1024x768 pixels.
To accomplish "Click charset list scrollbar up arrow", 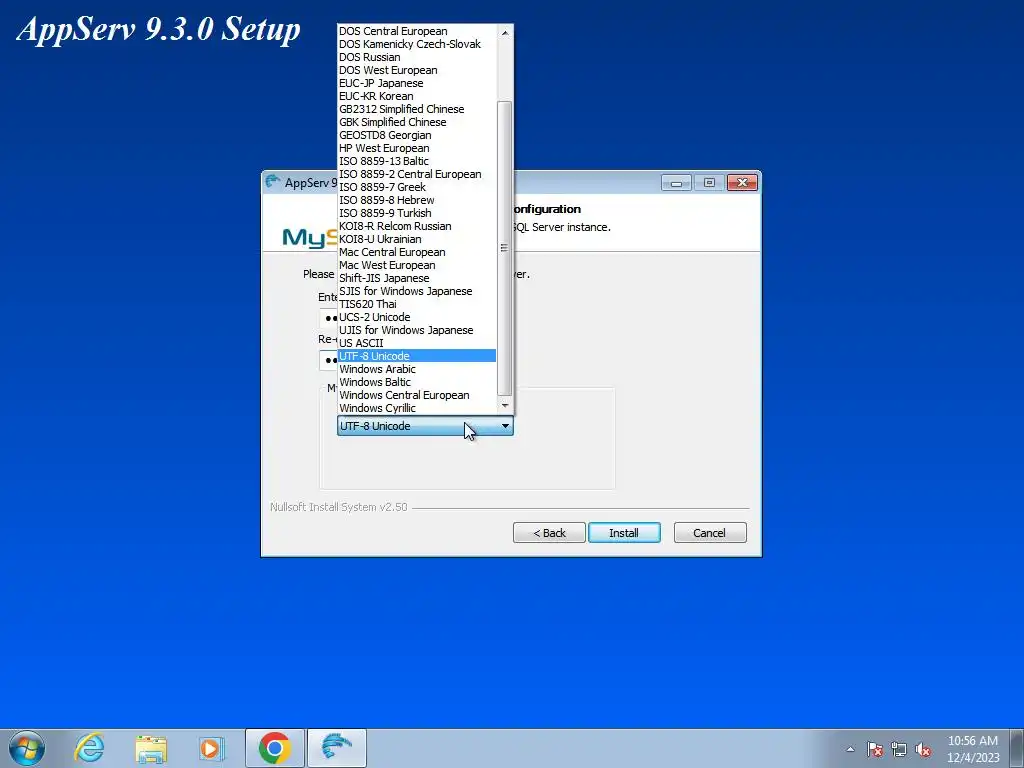I will pos(505,32).
